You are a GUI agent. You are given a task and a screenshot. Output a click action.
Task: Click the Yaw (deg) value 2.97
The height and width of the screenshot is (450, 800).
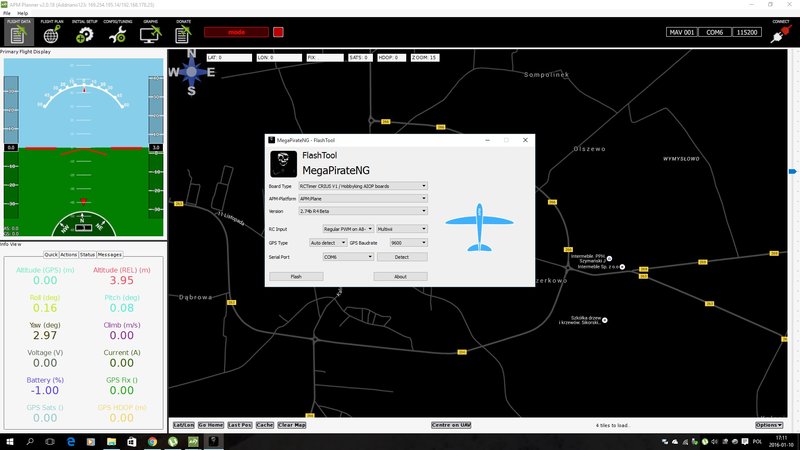(x=45, y=336)
